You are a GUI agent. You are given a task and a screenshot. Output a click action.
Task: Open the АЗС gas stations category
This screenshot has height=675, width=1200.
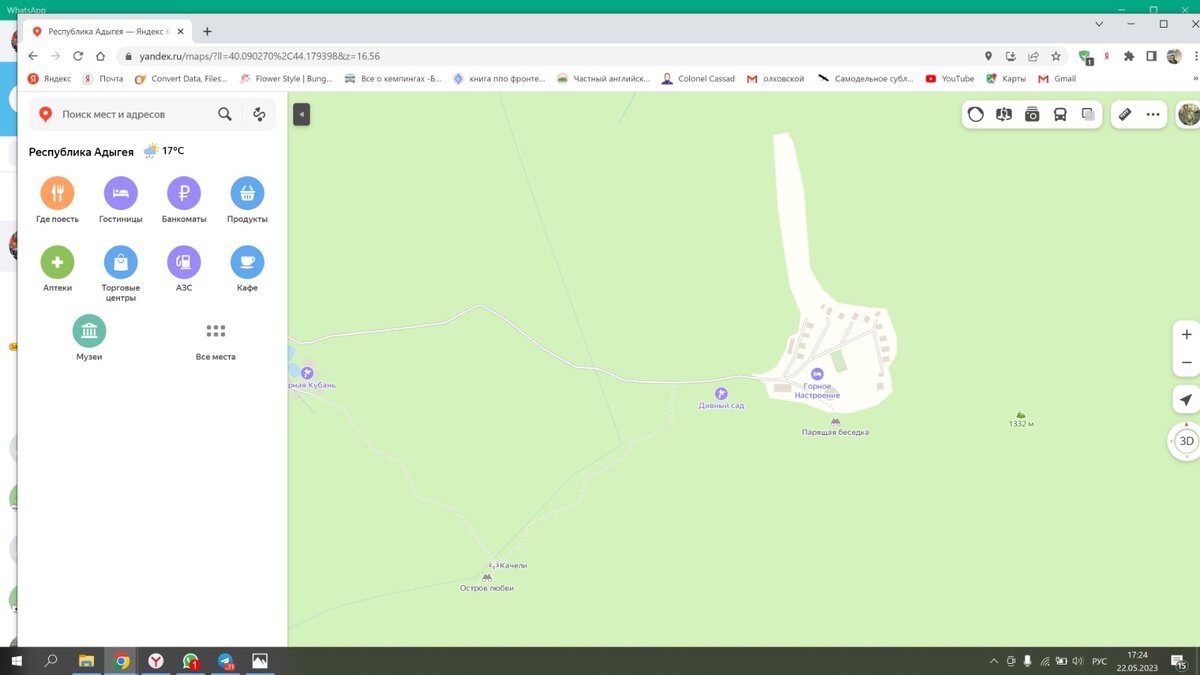(x=184, y=269)
